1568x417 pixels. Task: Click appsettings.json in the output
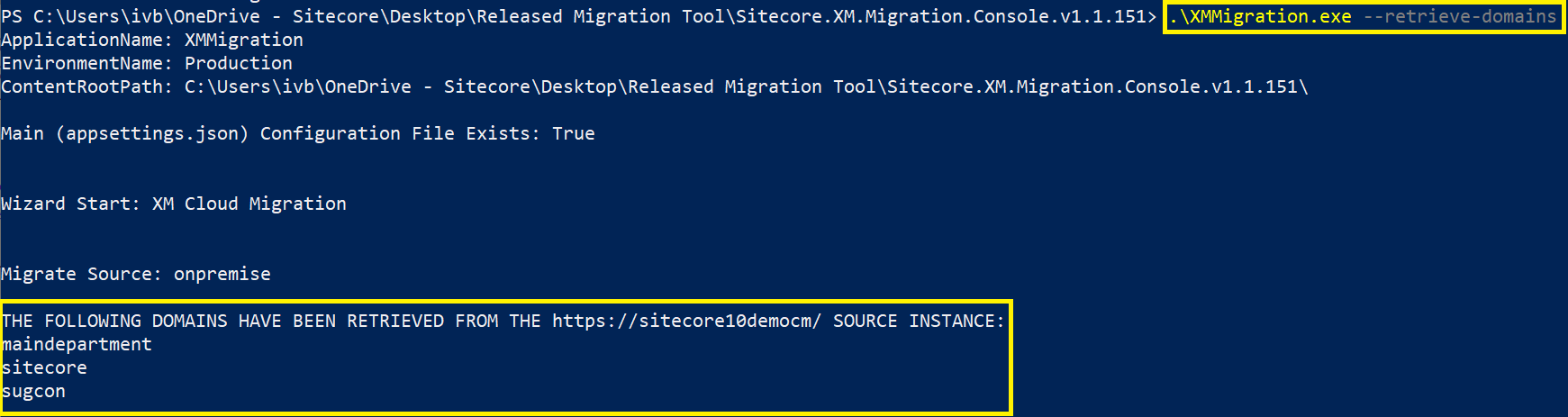pos(152,134)
